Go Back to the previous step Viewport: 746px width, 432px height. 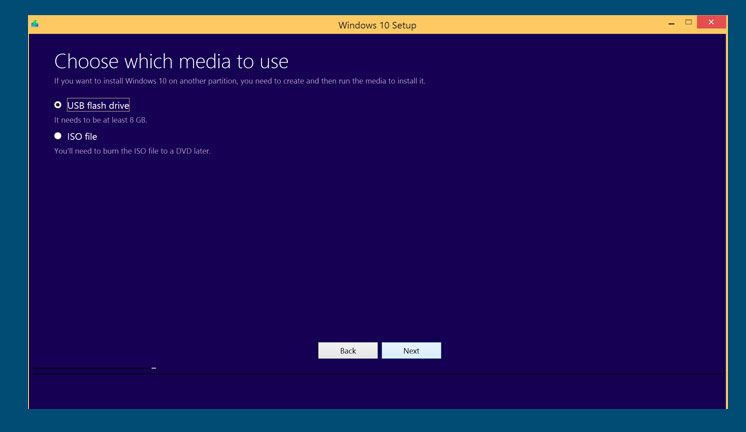pyautogui.click(x=348, y=351)
